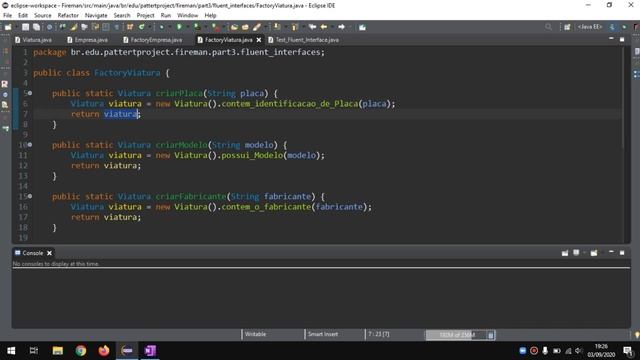The image size is (640, 360).
Task: Open Display Selected Console dropdown
Action: click(584, 253)
